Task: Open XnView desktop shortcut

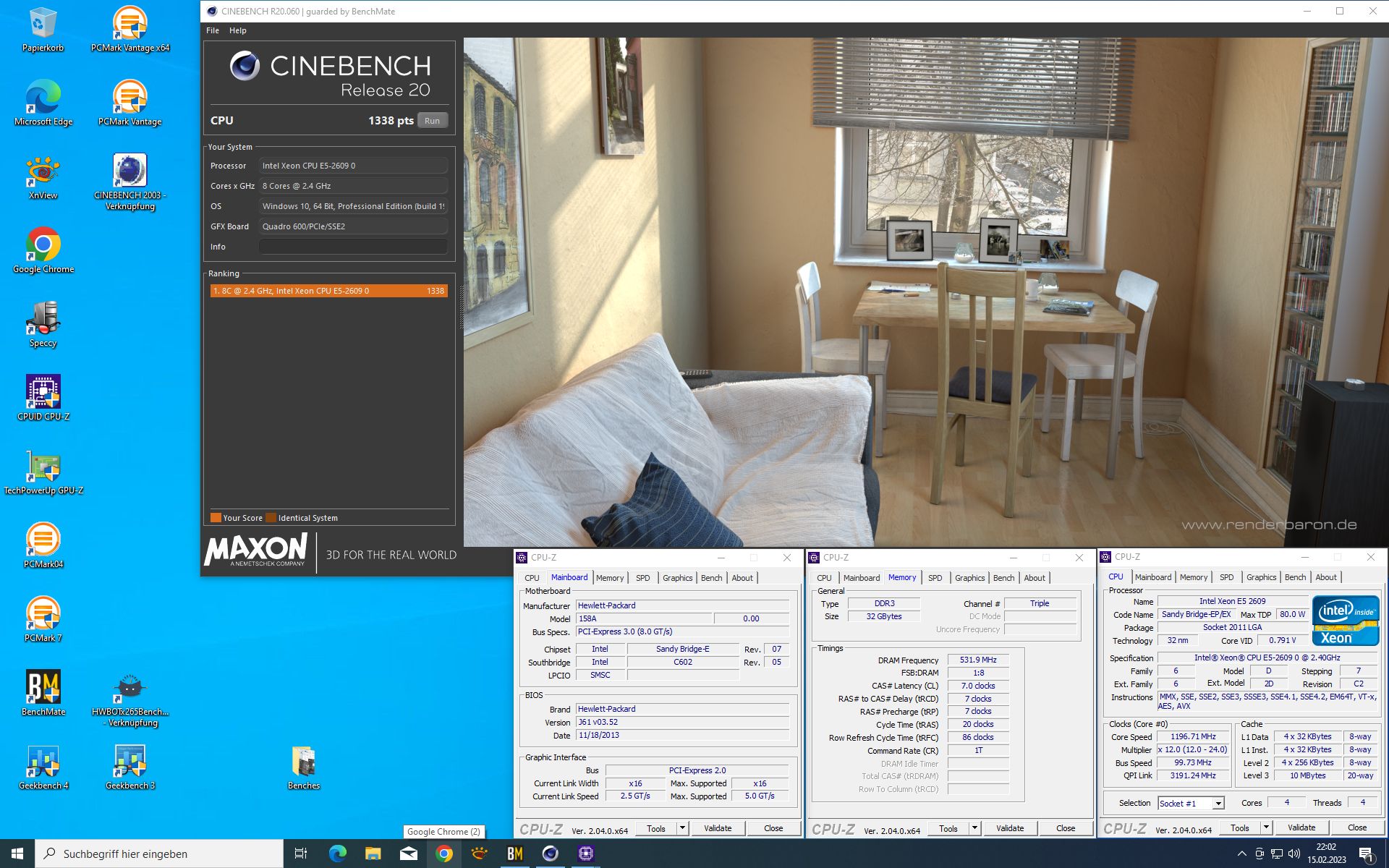Action: [x=43, y=177]
